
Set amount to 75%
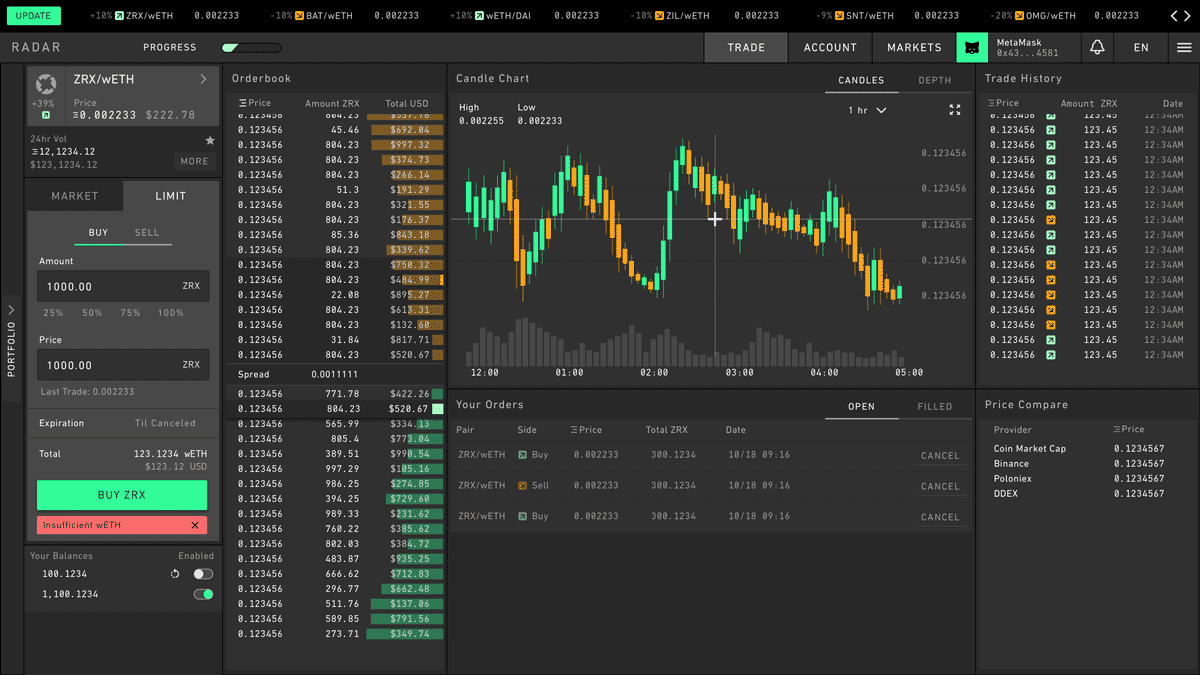[130, 313]
